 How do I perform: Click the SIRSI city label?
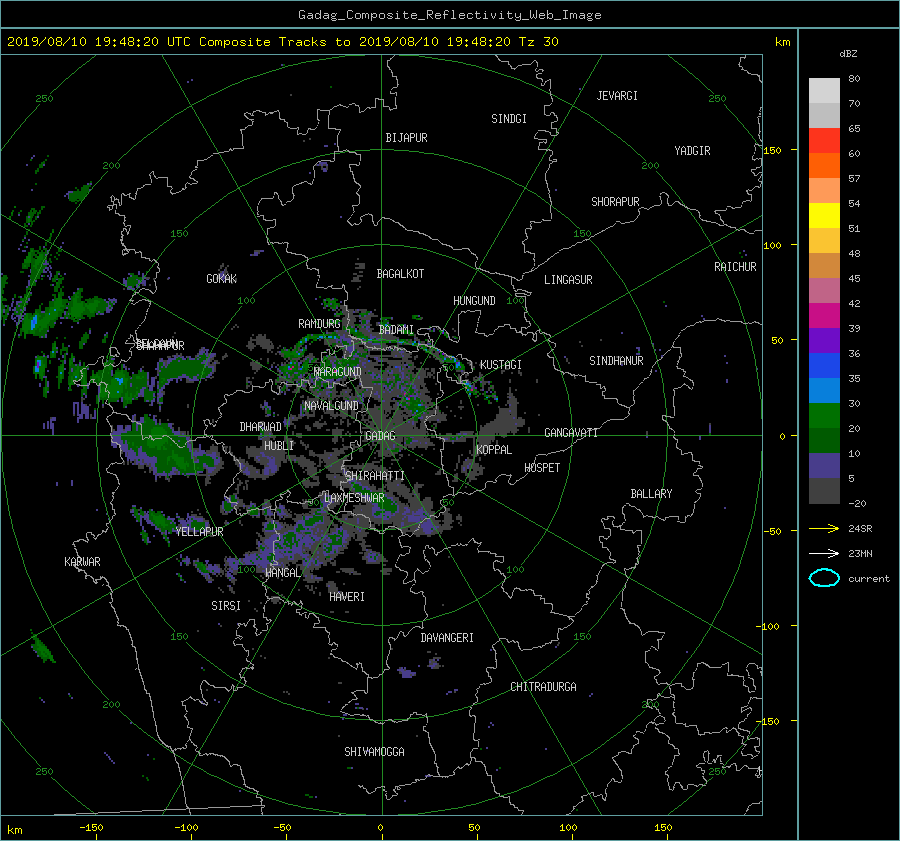(x=226, y=606)
